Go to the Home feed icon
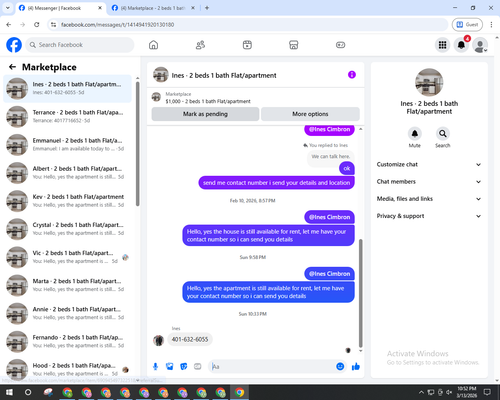This screenshot has height=400, width=500. tap(153, 45)
